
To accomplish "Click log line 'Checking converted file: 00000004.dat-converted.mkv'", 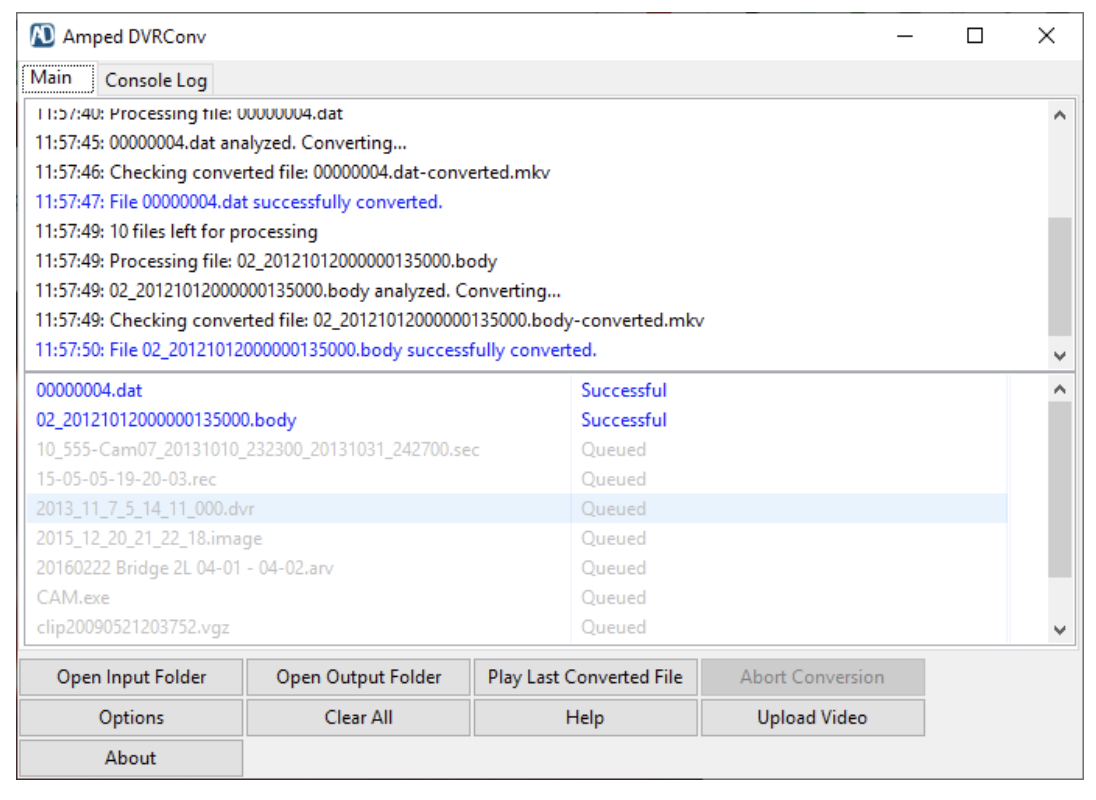I will coord(292,173).
